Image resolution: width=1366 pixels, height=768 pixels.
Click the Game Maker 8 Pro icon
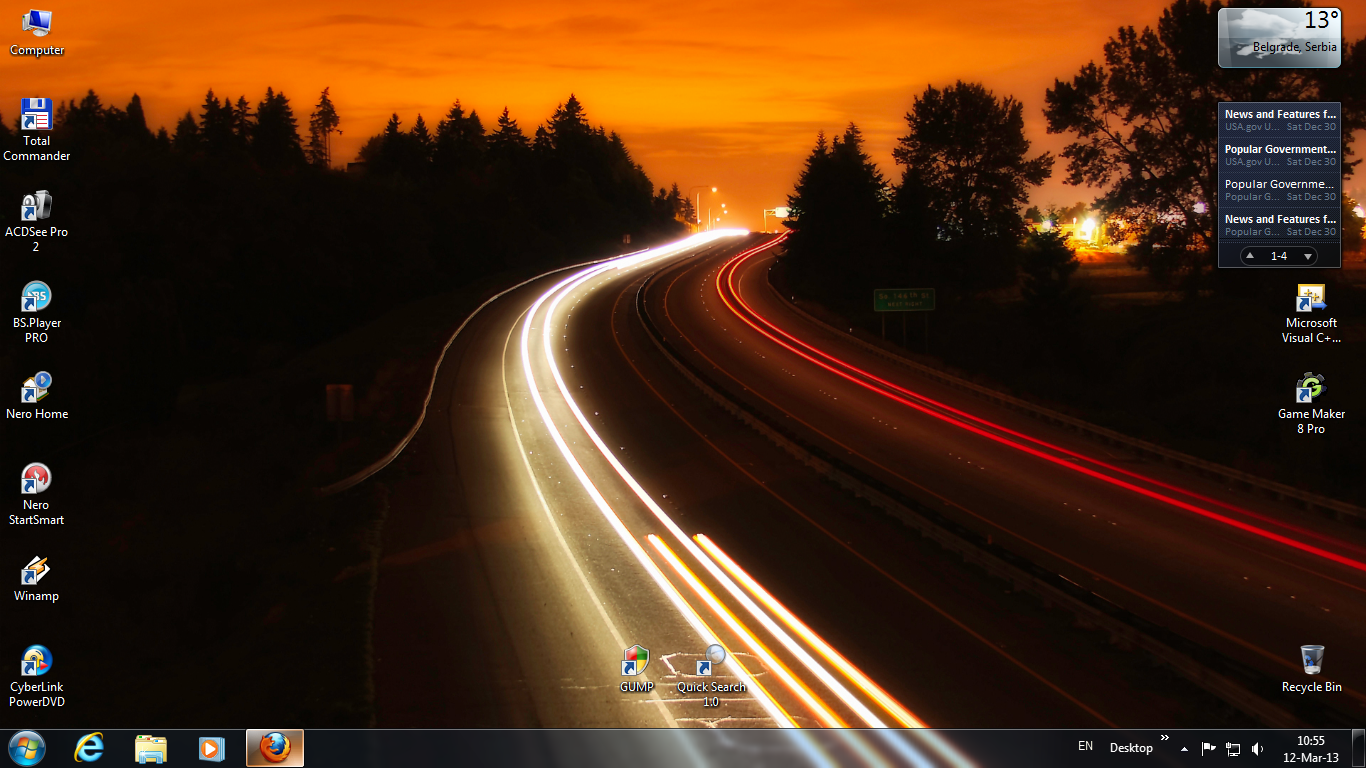point(1311,404)
